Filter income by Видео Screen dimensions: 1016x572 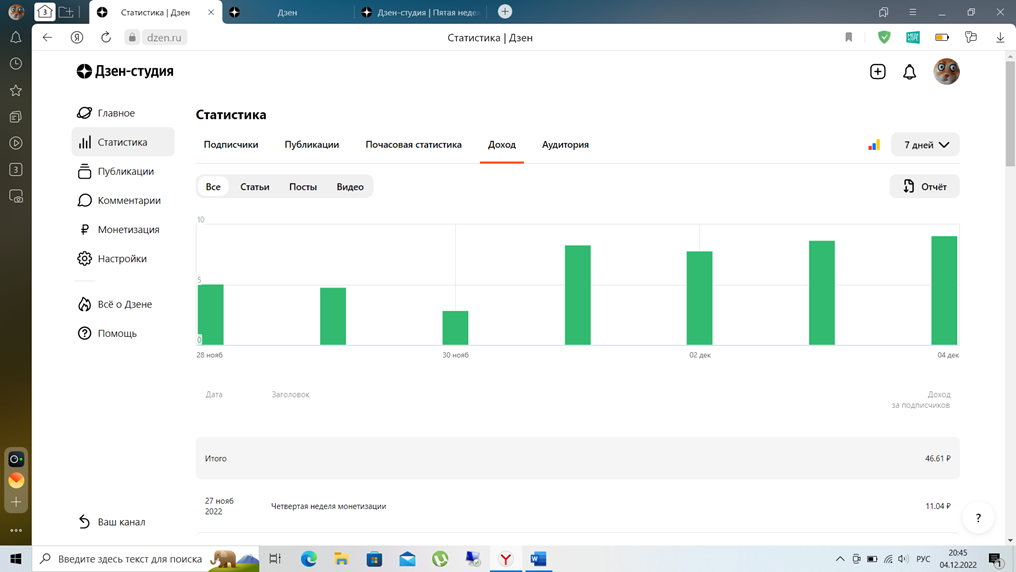point(350,187)
